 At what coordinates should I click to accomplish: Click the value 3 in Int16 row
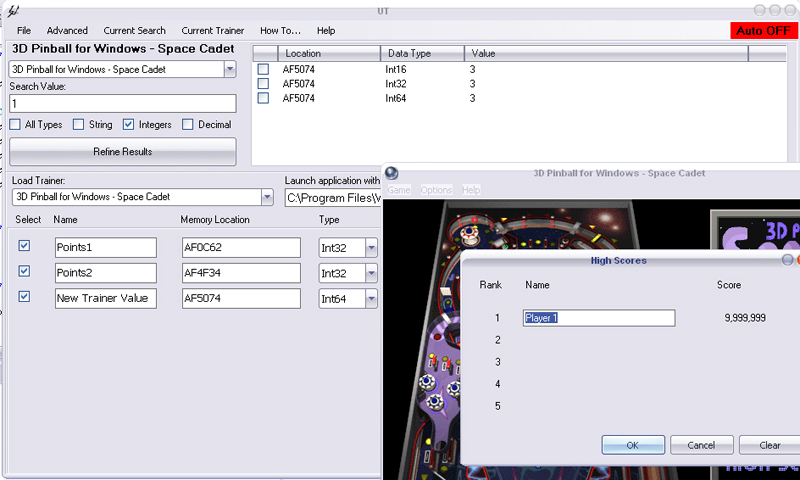(472, 69)
